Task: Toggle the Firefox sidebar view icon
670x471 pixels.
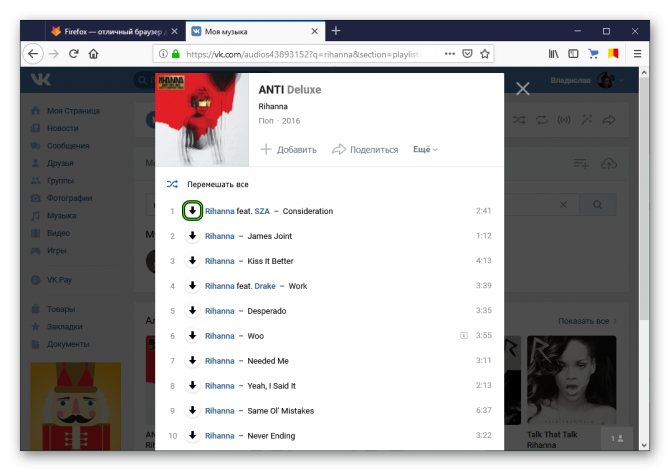Action: 573,54
